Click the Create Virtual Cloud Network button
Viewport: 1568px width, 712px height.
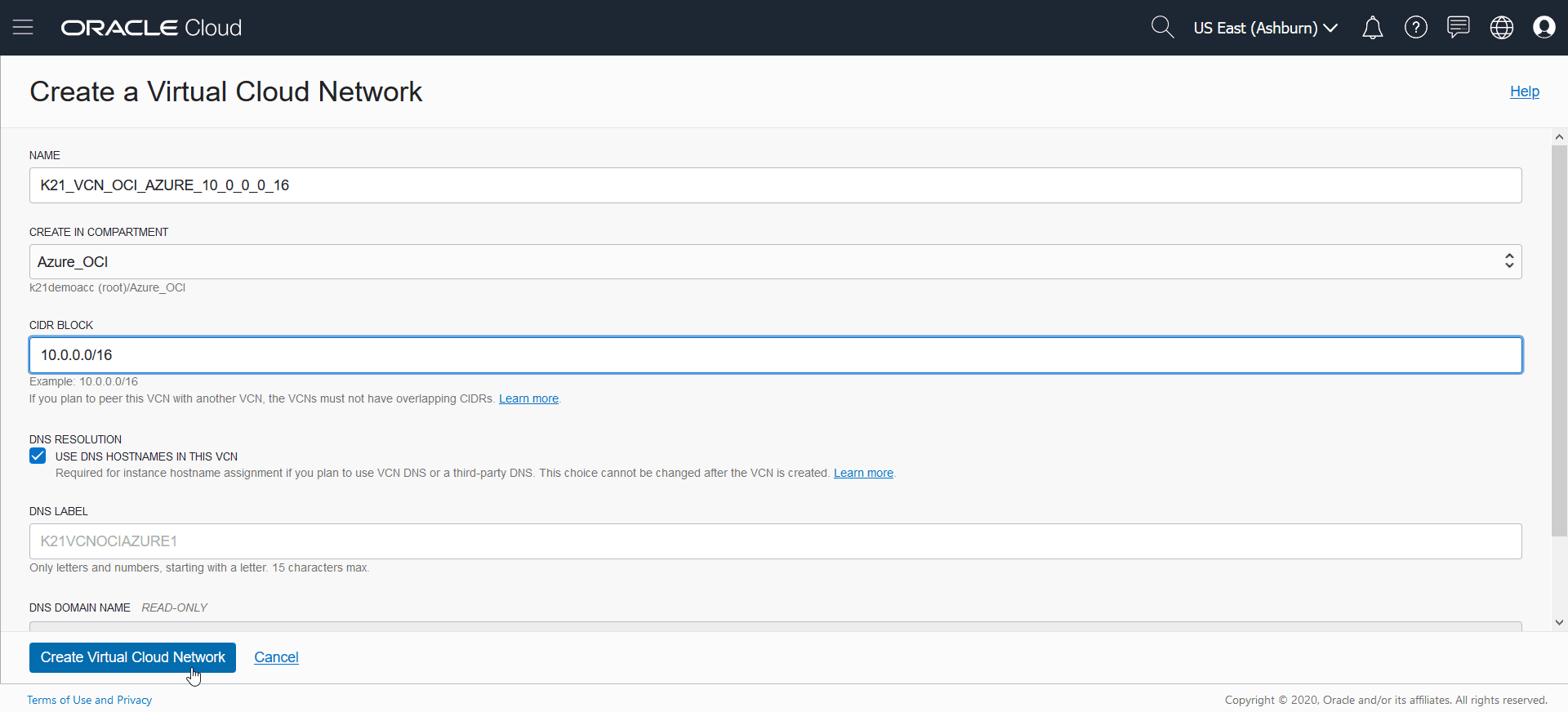(132, 657)
